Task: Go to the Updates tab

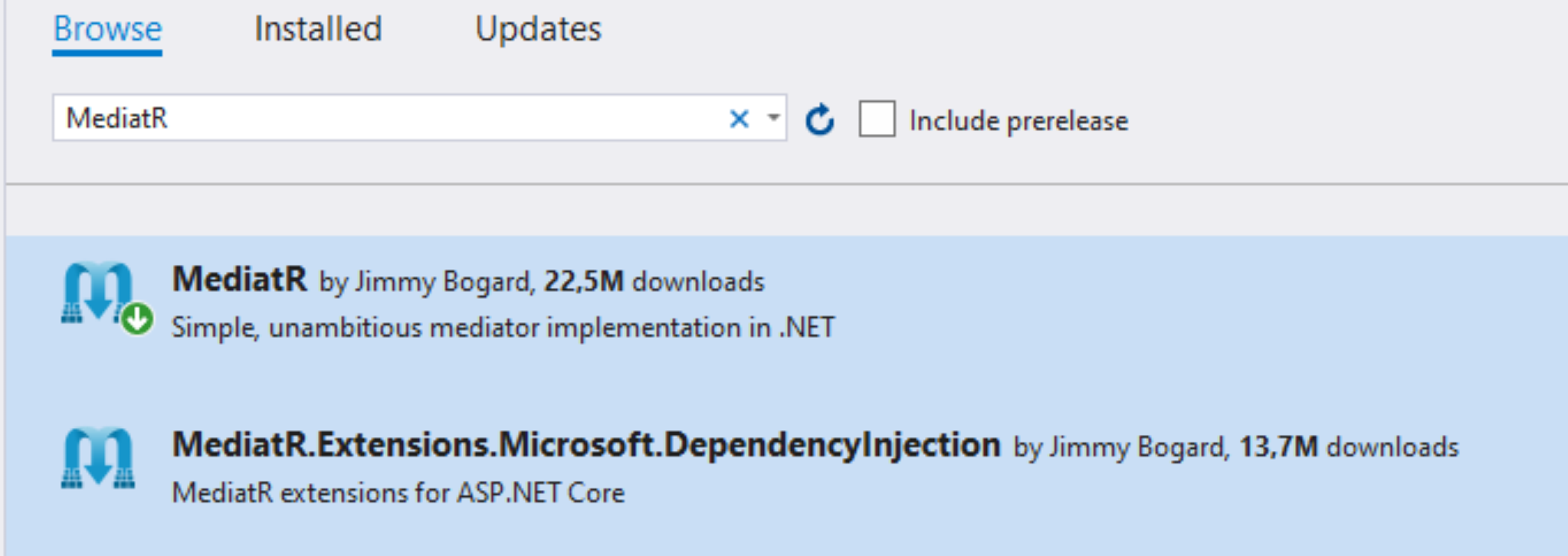Action: pos(538,30)
